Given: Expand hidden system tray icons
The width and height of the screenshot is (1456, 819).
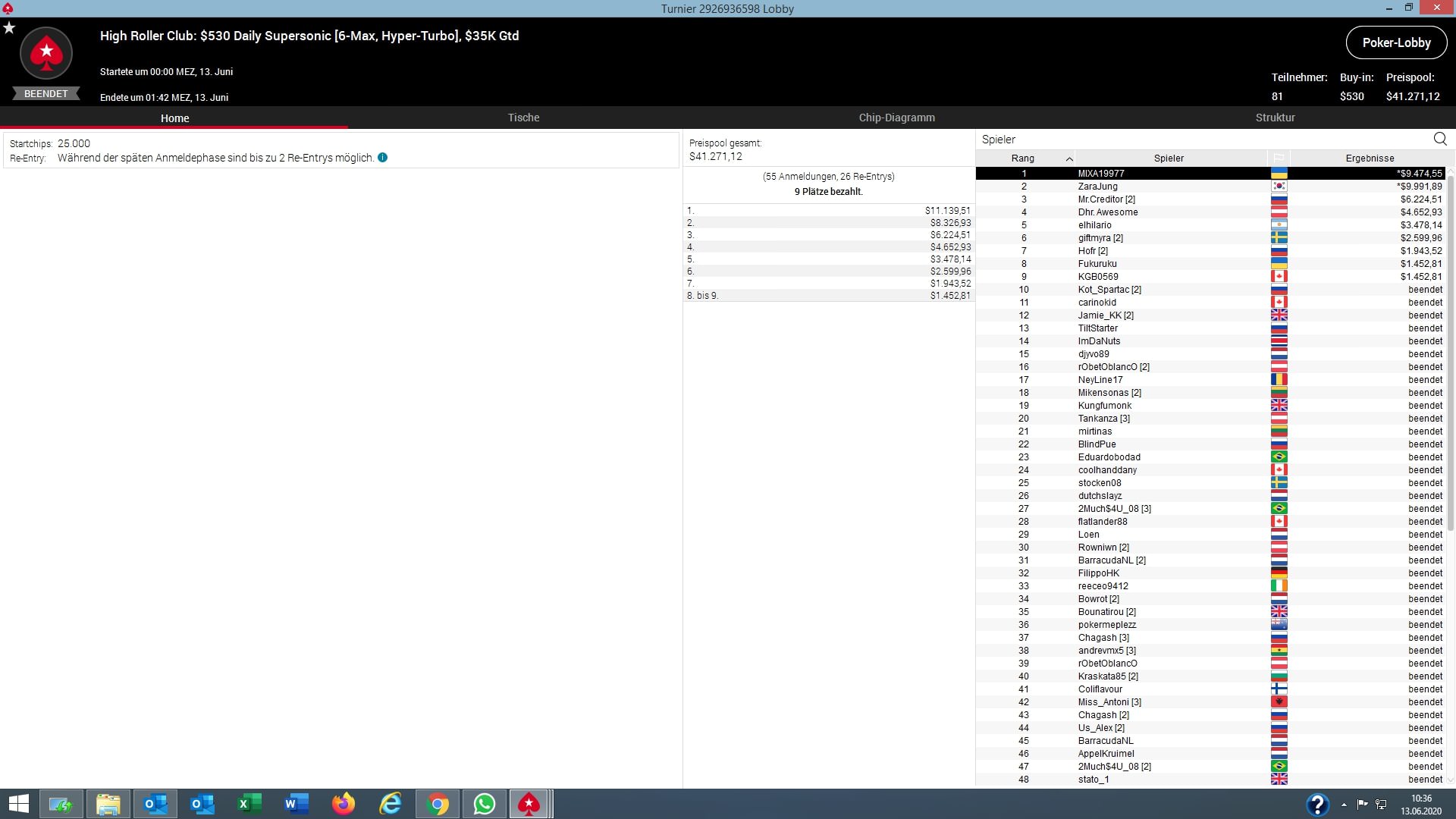Looking at the screenshot, I should coord(1344,805).
